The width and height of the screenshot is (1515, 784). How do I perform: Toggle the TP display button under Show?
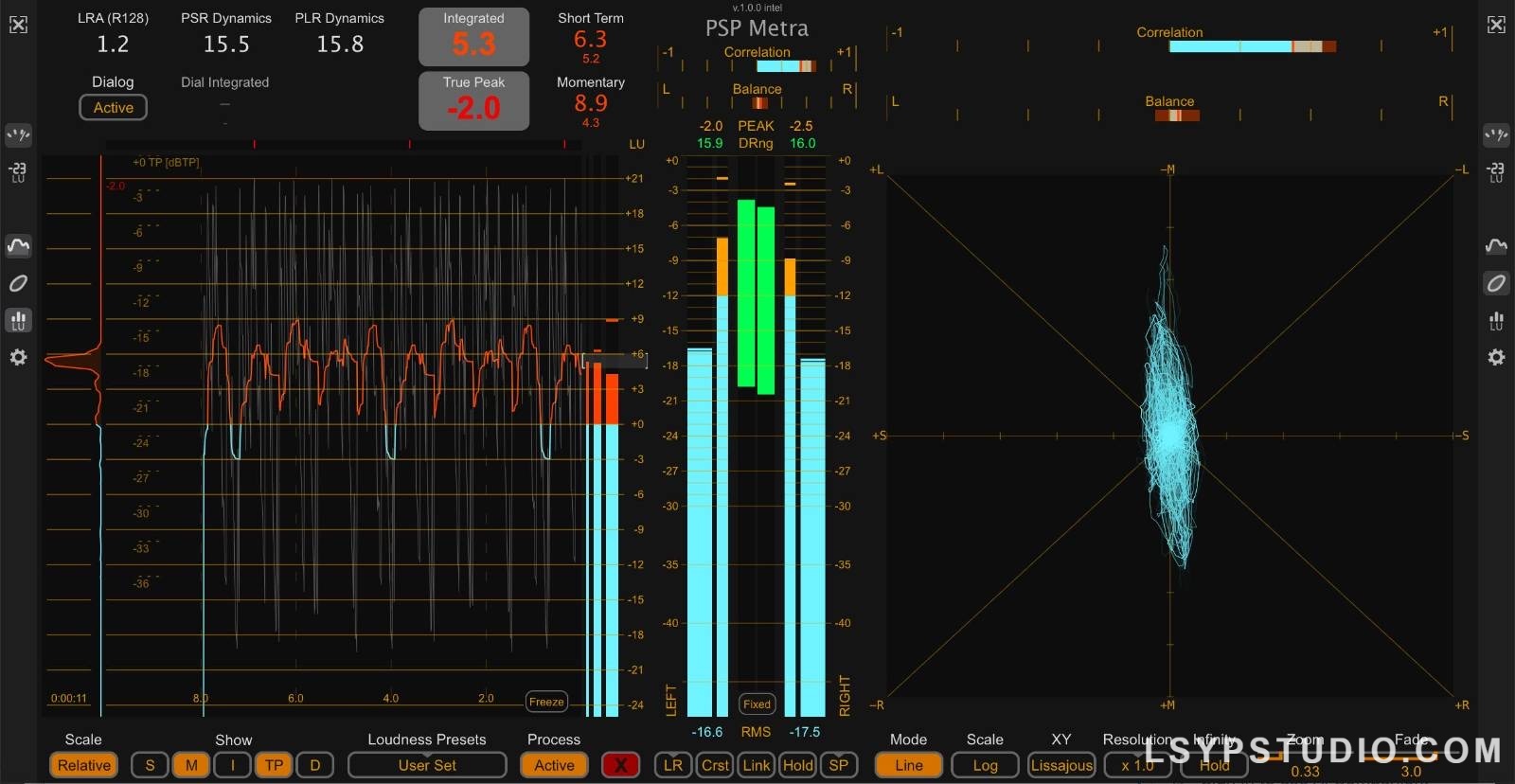(x=274, y=765)
